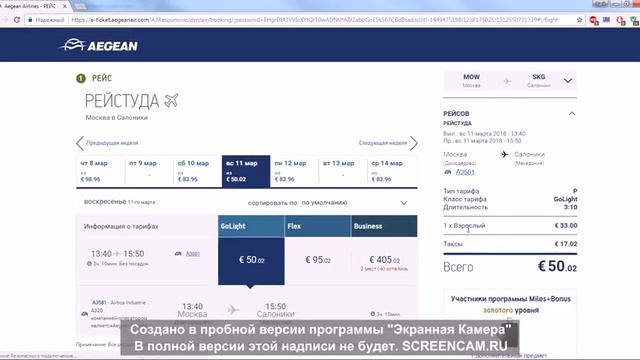This screenshot has width=640, height=360.
Task: Select date tab чт 8 мар
Action: (100, 171)
